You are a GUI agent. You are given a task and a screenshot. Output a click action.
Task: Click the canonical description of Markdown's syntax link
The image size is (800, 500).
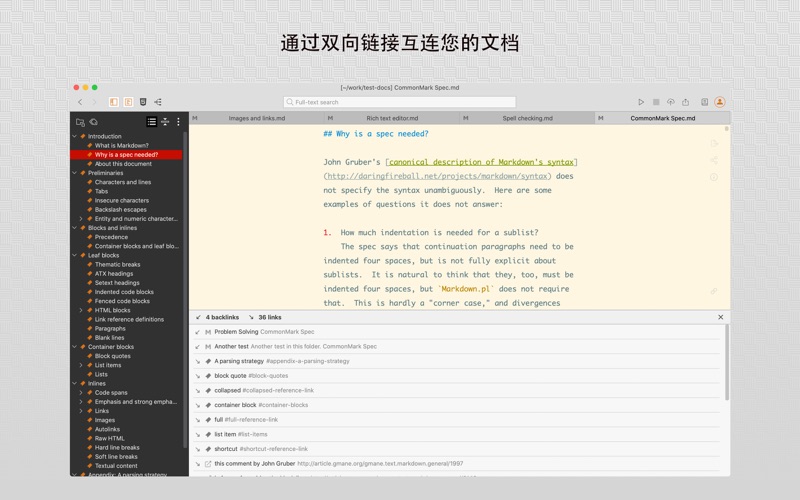(x=481, y=162)
